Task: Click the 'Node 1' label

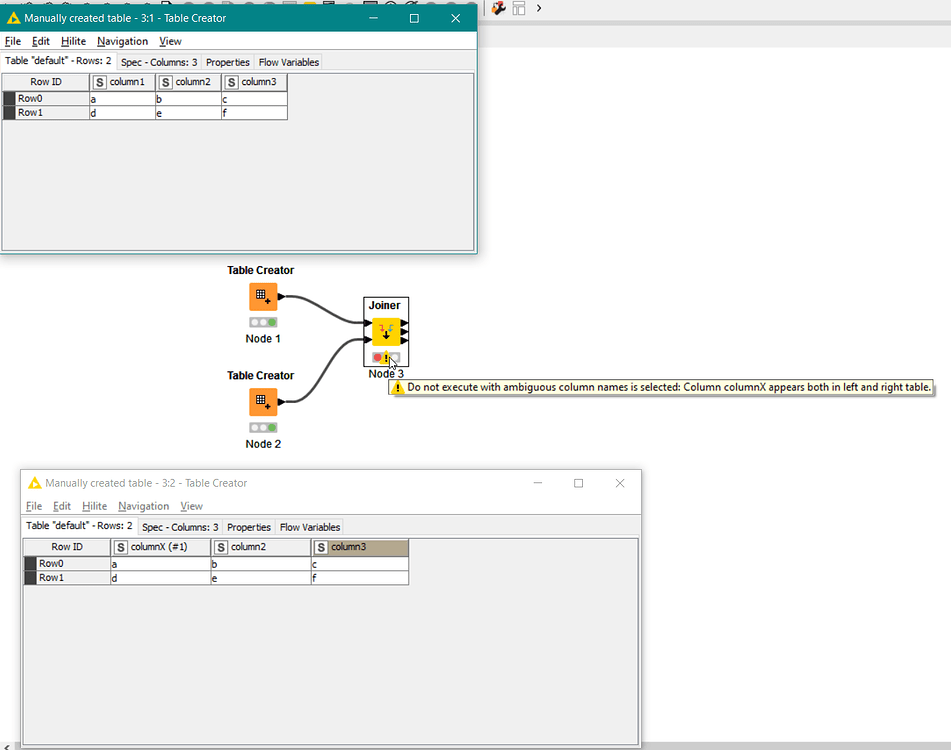Action: click(263, 338)
